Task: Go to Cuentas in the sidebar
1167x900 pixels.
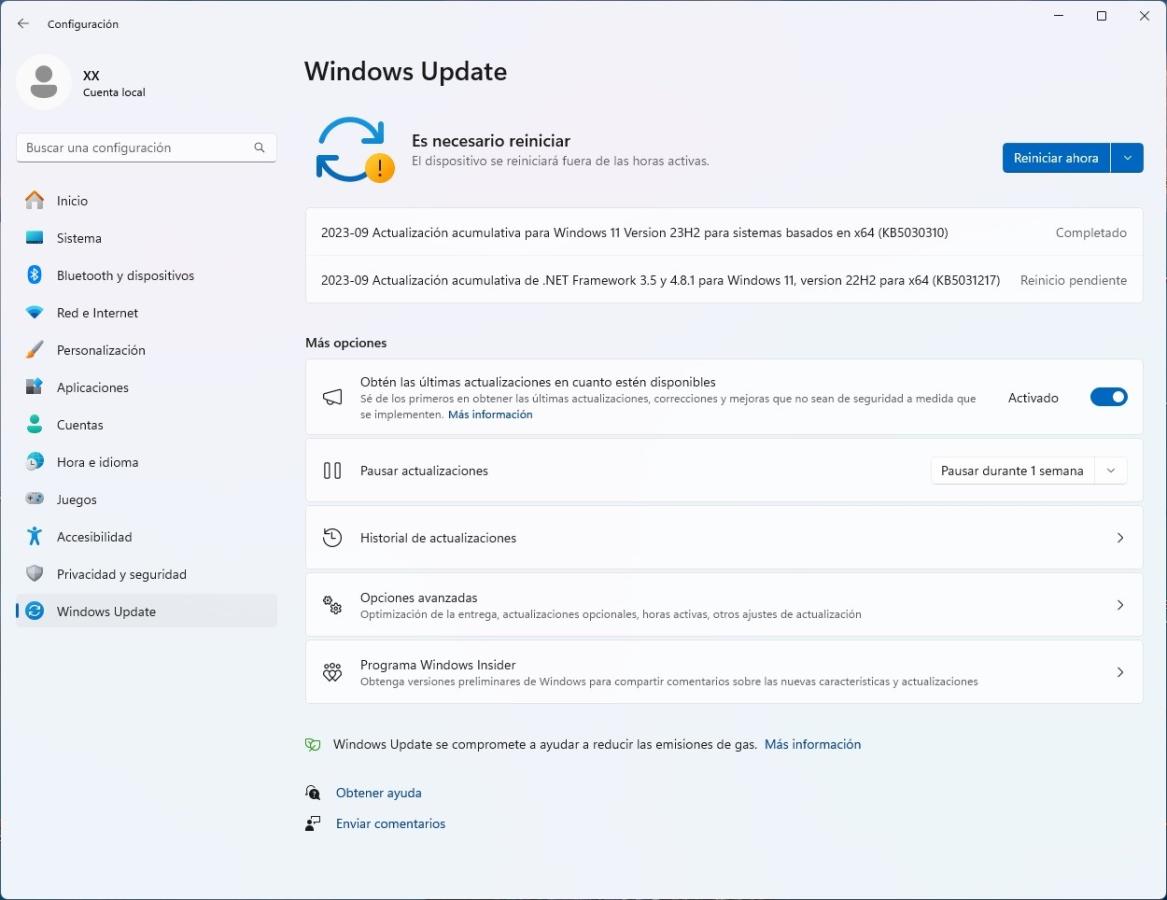Action: 80,425
